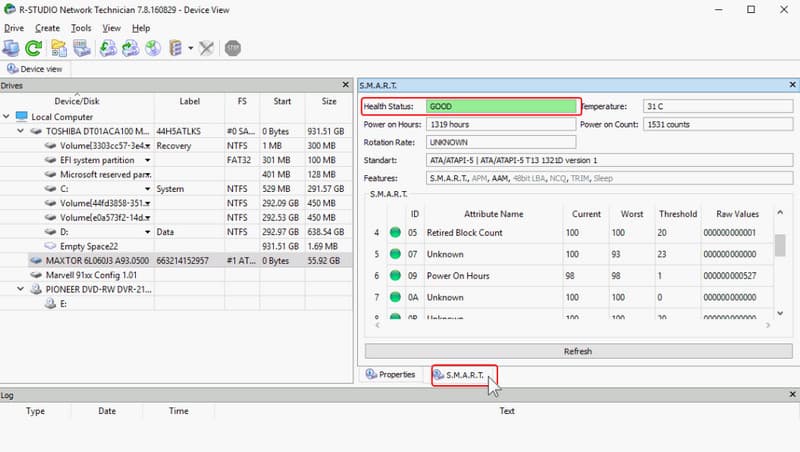800x452 pixels.
Task: Click the Connect to Remote computer icon
Action: 11,48
